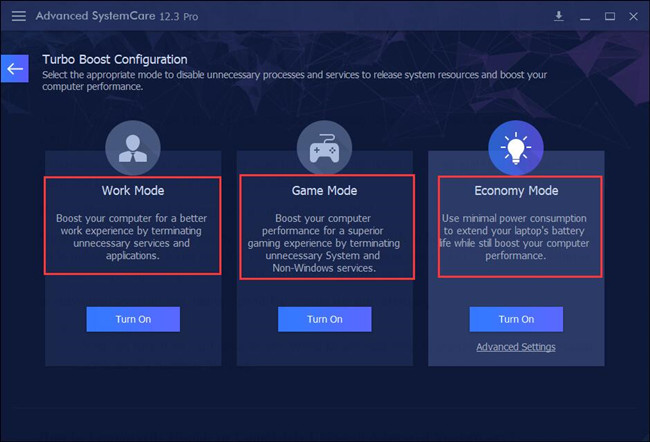
Task: Click the 'Select the appropriate mode' description
Action: tap(294, 80)
